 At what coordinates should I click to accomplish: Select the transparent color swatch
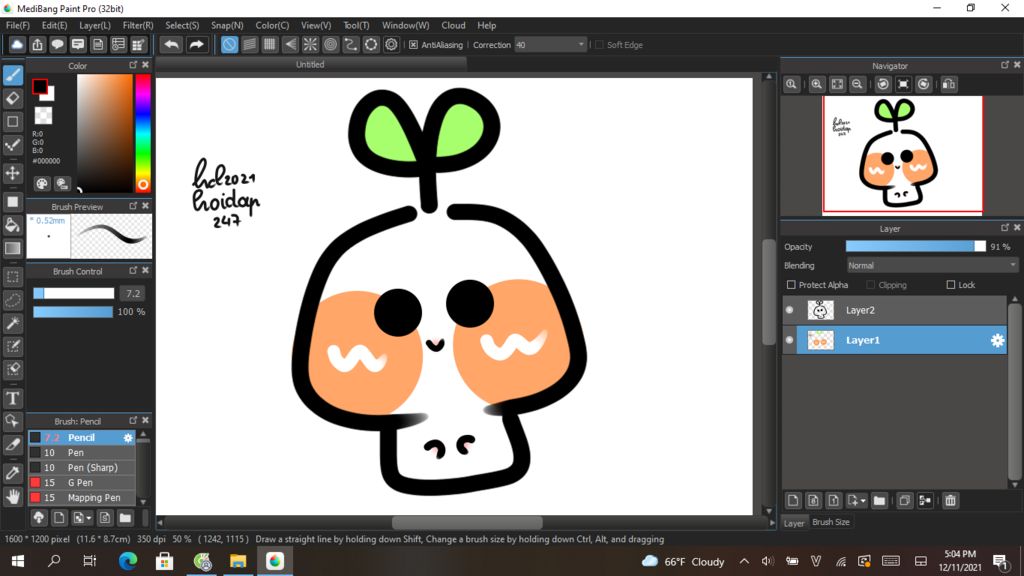[x=43, y=116]
